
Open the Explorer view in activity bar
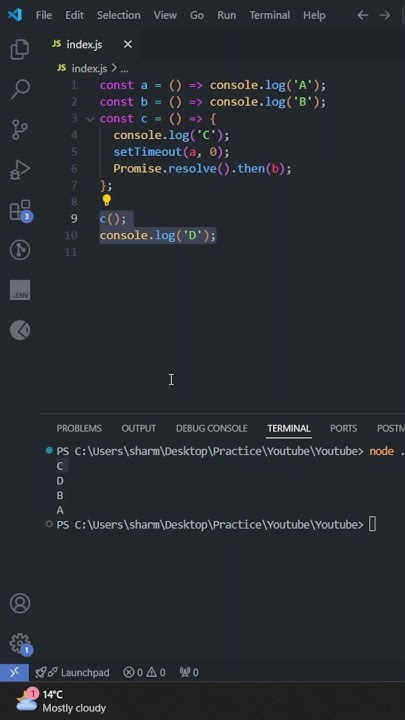coord(20,49)
